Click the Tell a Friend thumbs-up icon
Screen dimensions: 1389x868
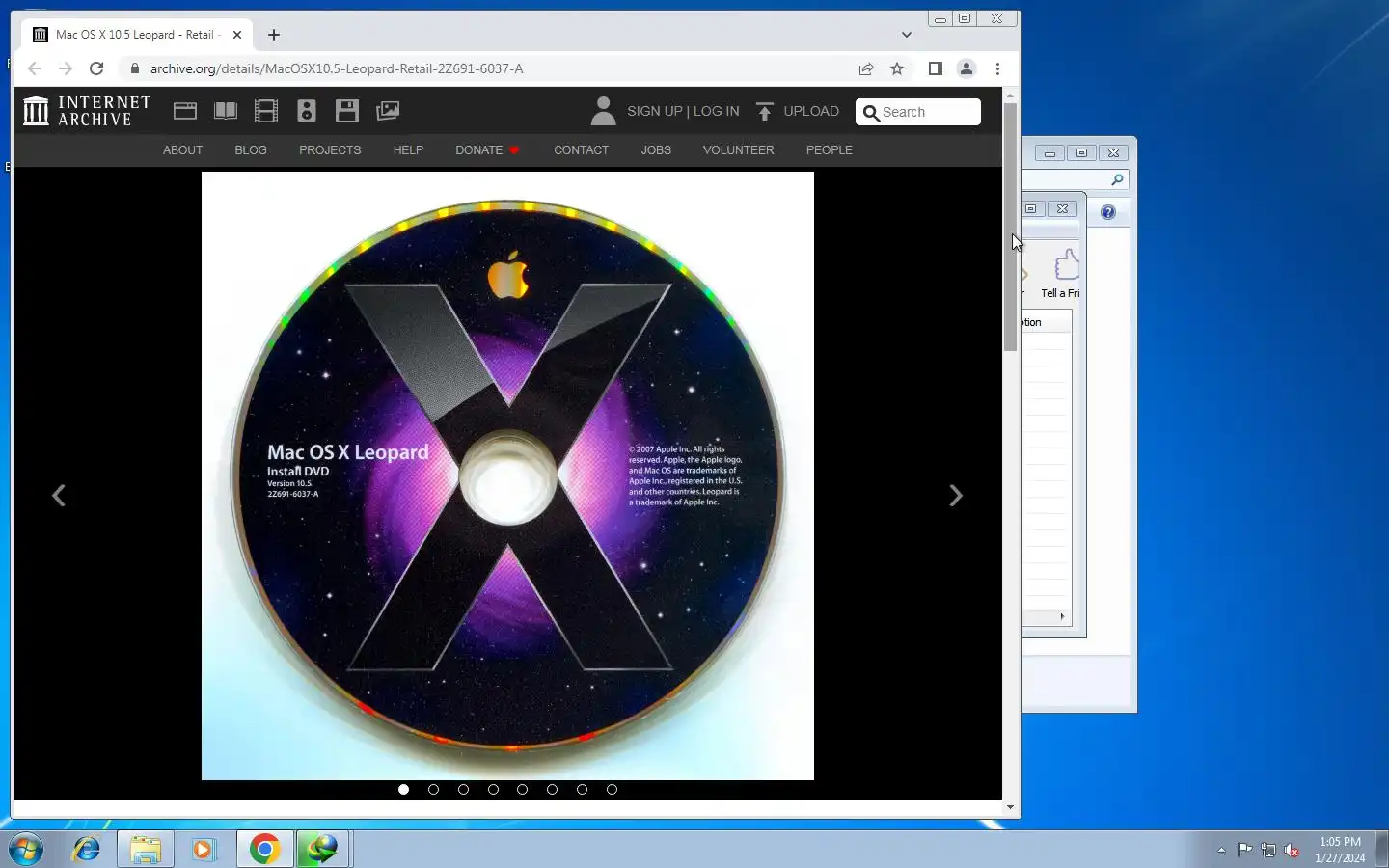click(1067, 264)
